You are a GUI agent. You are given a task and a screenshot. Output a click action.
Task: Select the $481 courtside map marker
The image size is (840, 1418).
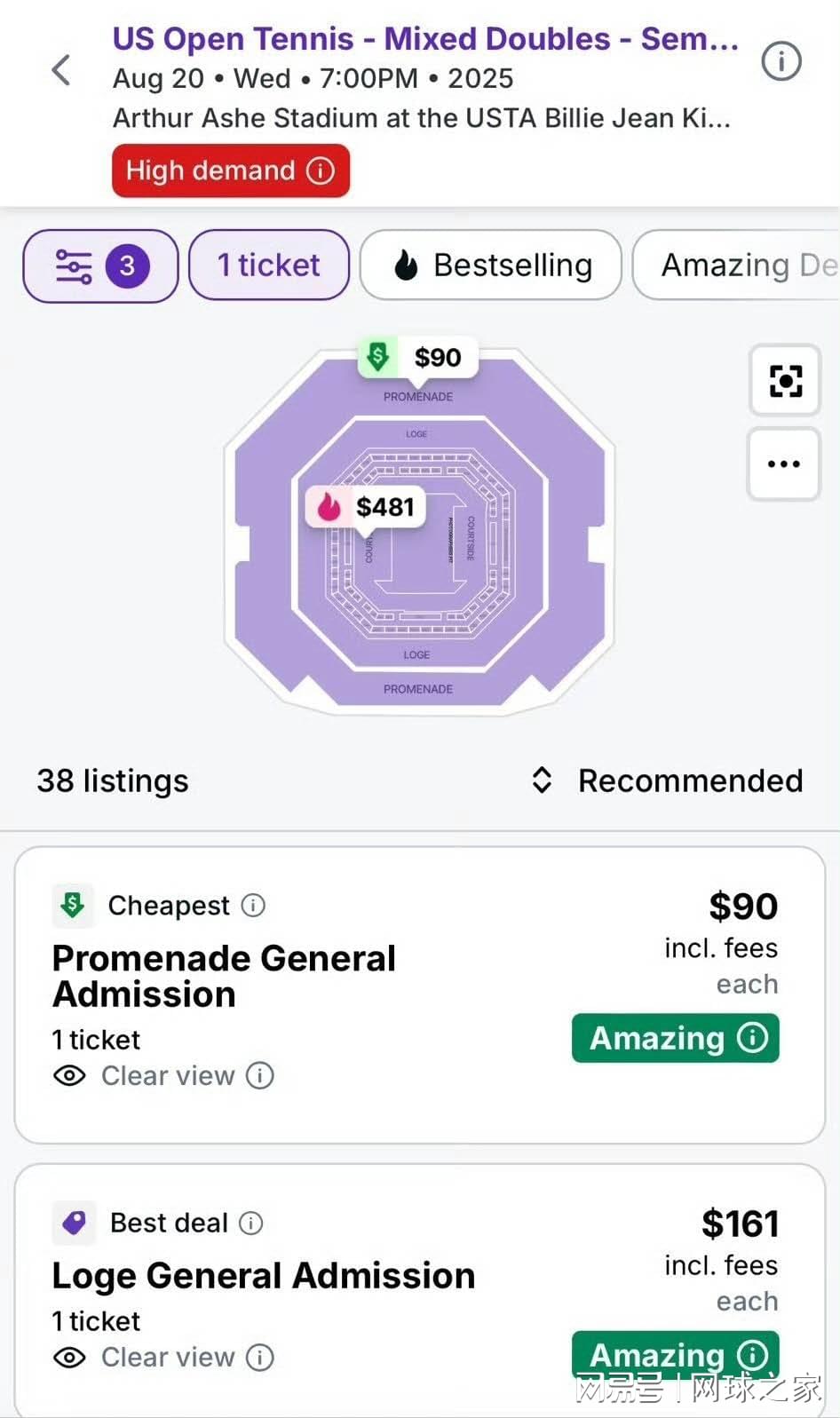click(366, 508)
